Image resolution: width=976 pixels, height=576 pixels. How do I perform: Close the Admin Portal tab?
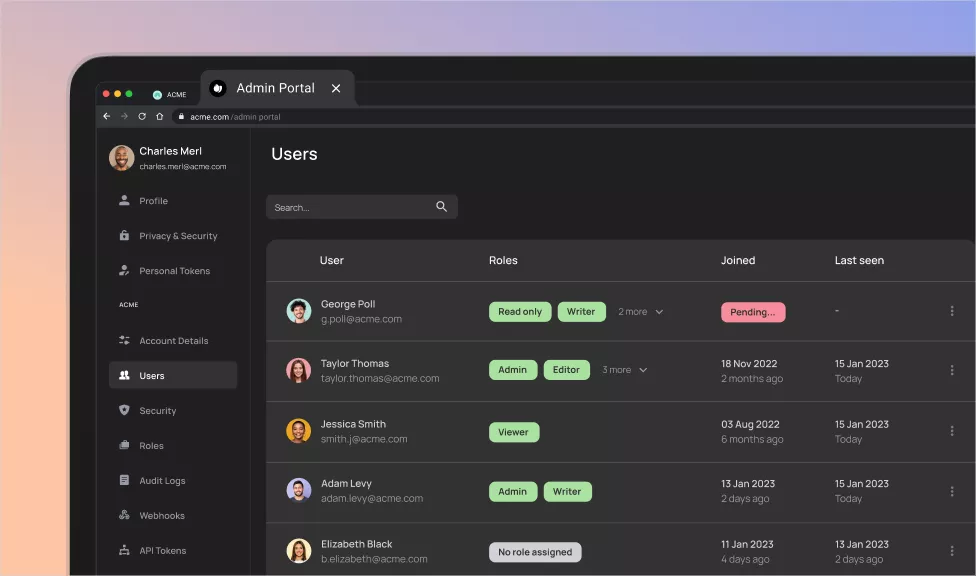click(336, 88)
